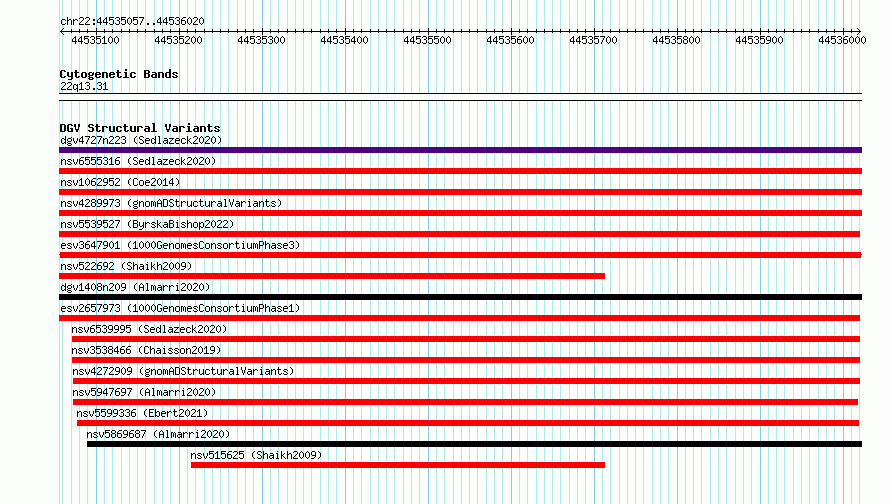Click the left arrow end of the ruler

[62, 31]
